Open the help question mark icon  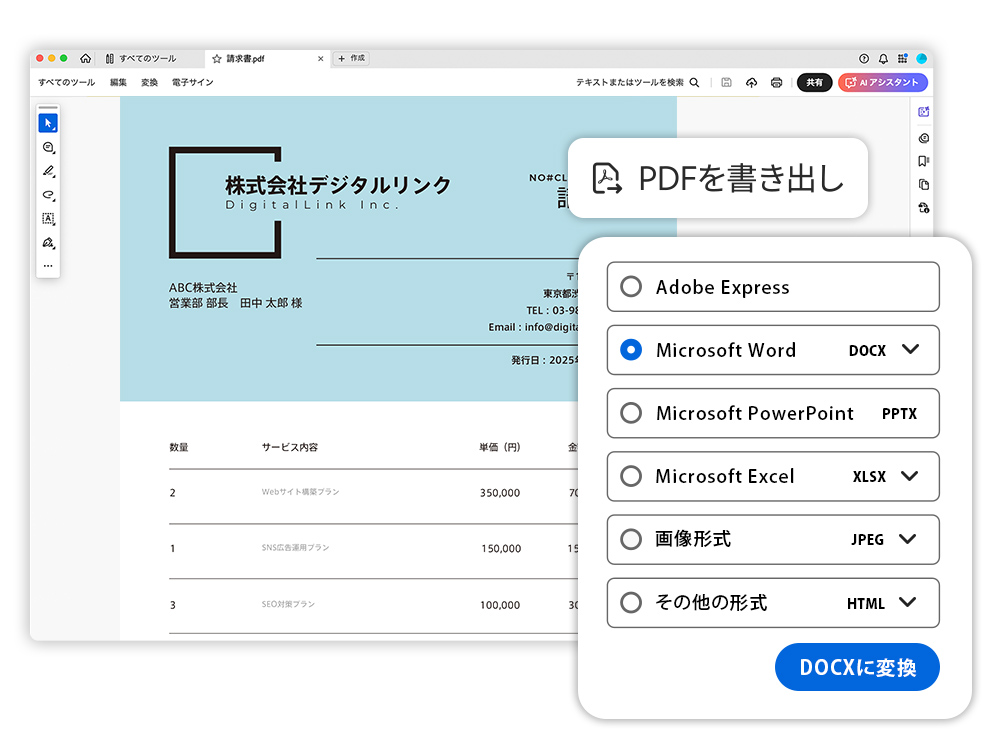coord(864,59)
